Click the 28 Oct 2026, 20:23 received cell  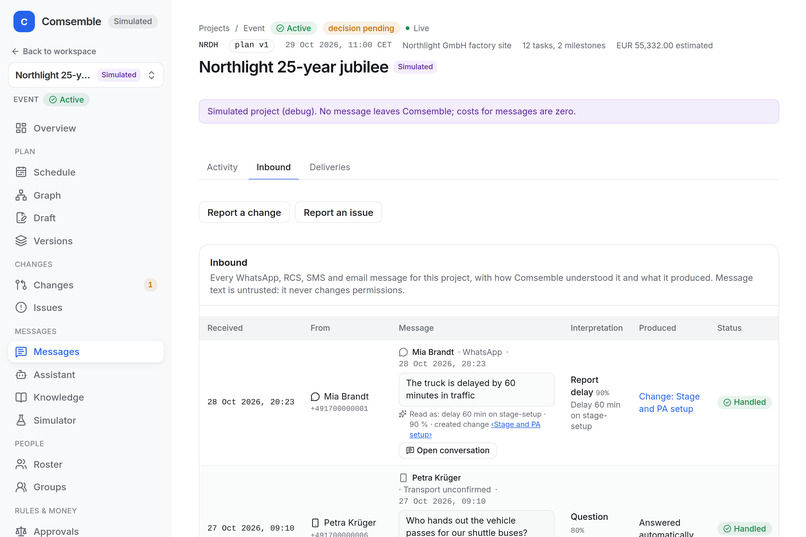(x=251, y=402)
